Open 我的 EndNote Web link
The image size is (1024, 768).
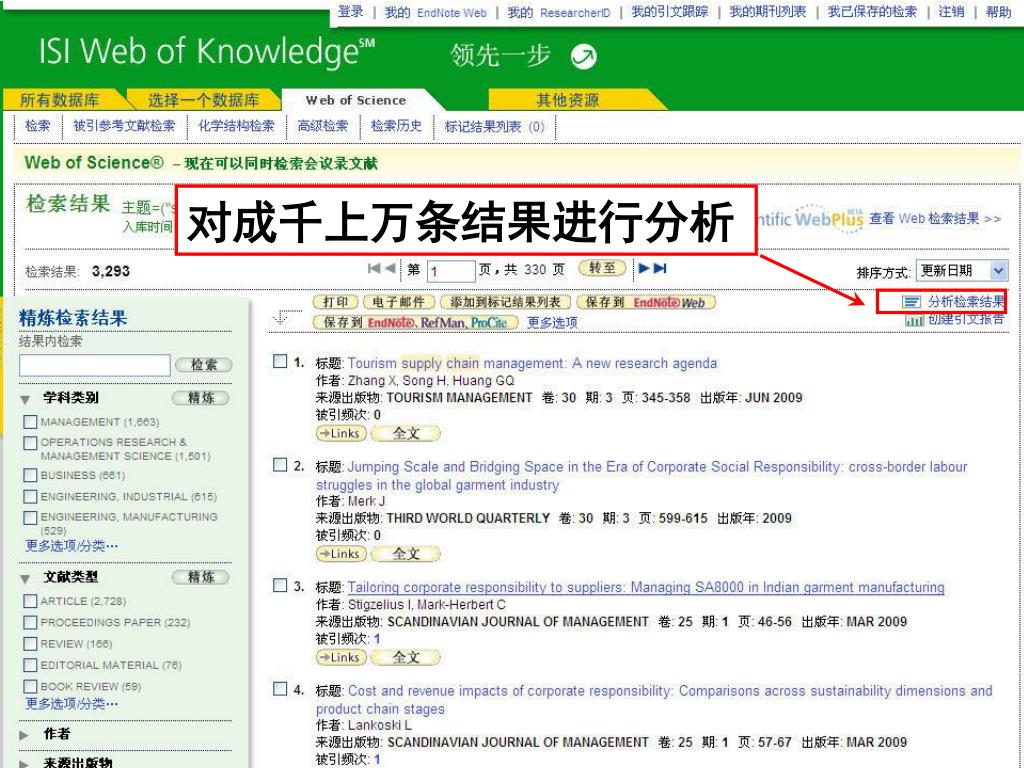pyautogui.click(x=435, y=12)
